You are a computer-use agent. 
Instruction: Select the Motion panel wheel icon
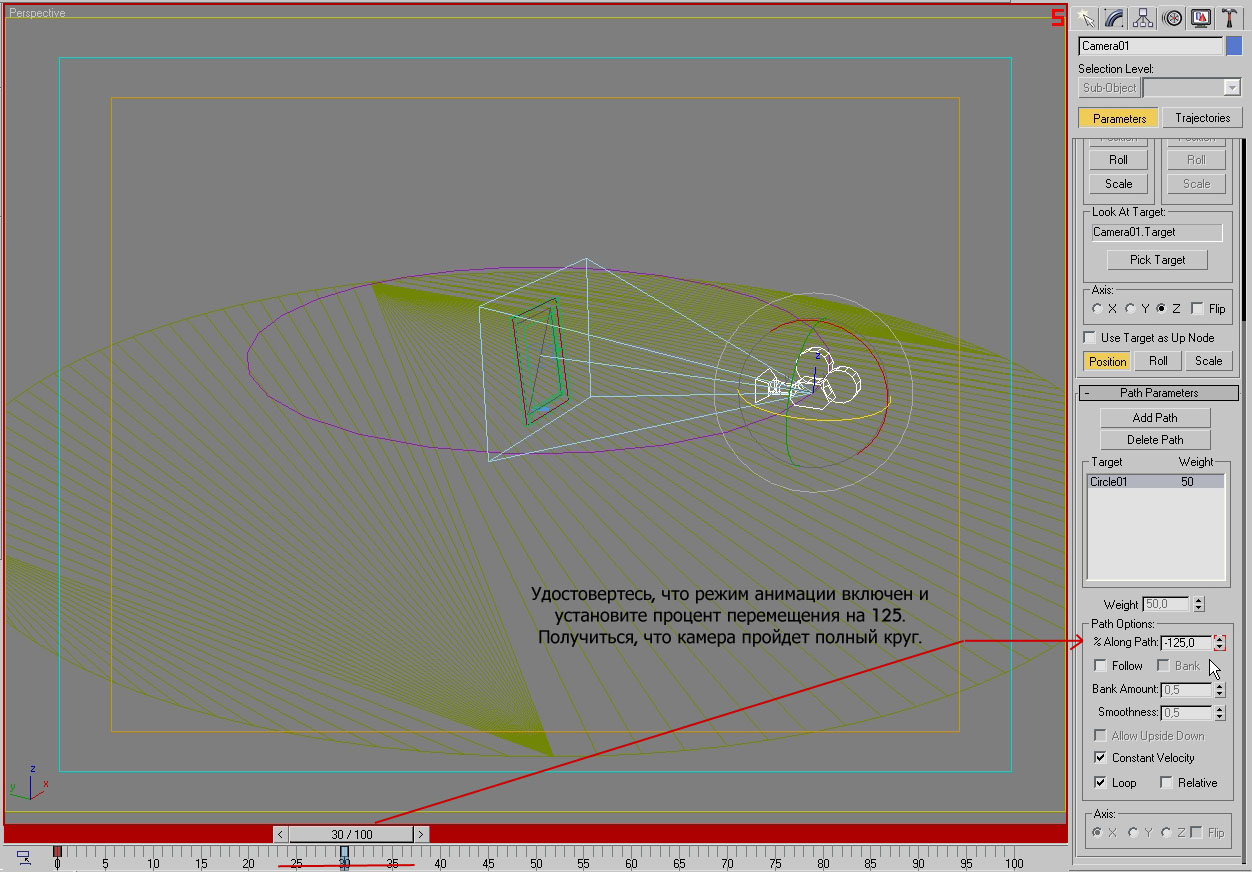[1172, 18]
